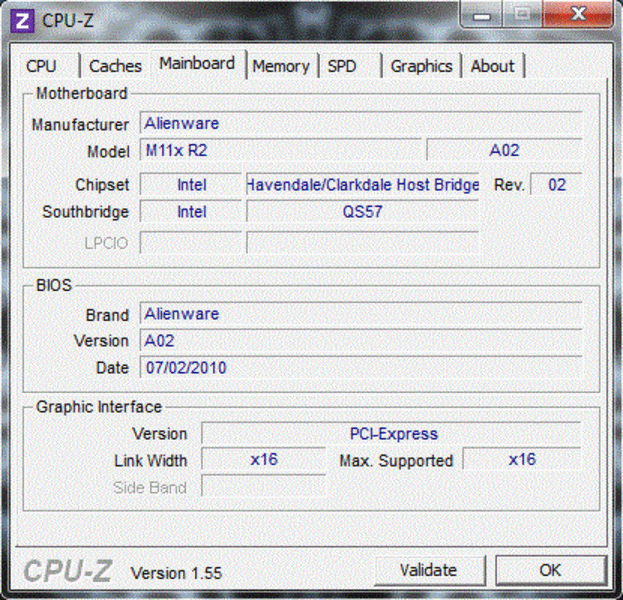Select the Mainboard tab
This screenshot has width=623, height=600.
tap(197, 64)
